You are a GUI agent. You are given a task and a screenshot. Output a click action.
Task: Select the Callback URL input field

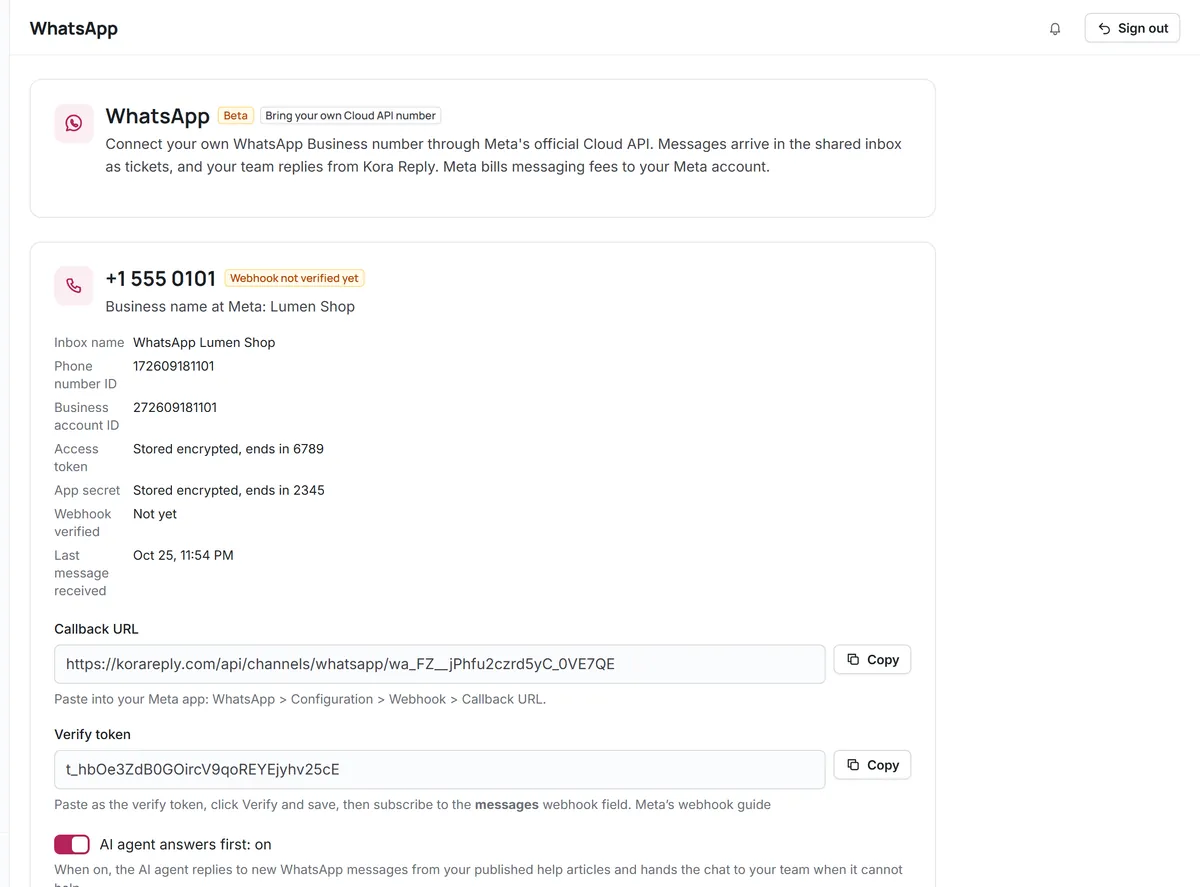[440, 664]
